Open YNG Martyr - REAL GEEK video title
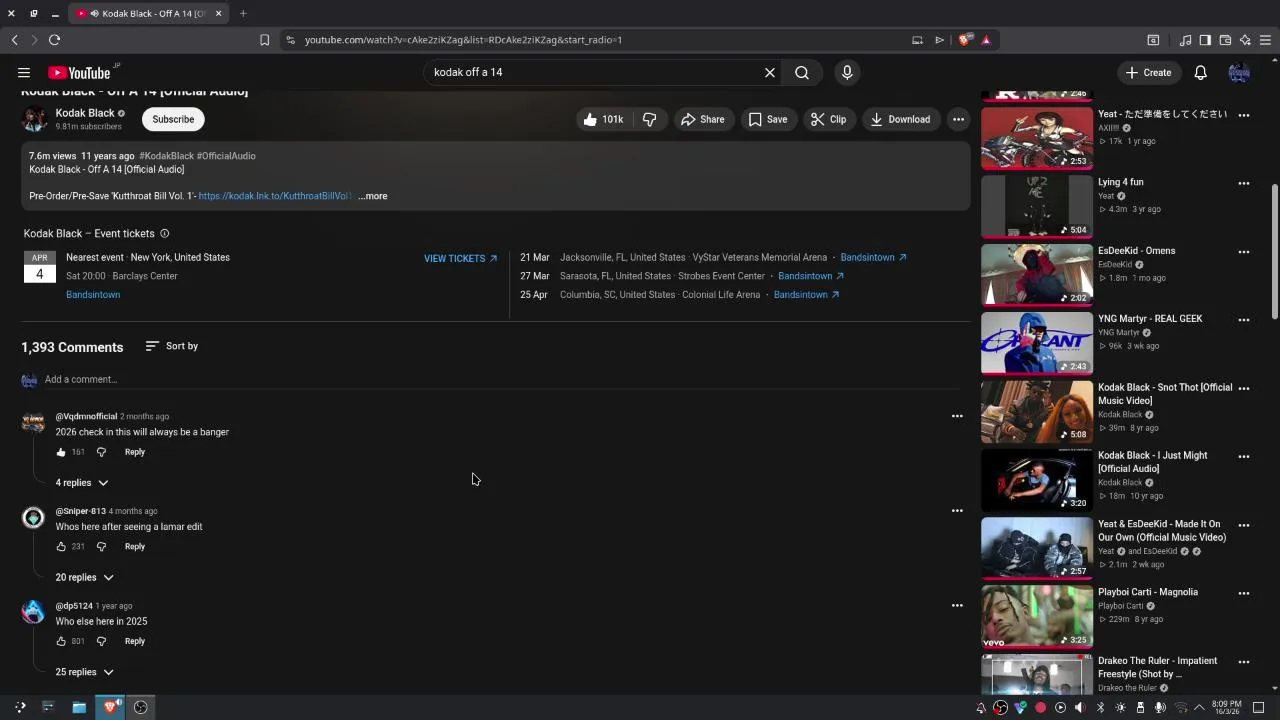Image resolution: width=1280 pixels, height=720 pixels. [x=1150, y=319]
